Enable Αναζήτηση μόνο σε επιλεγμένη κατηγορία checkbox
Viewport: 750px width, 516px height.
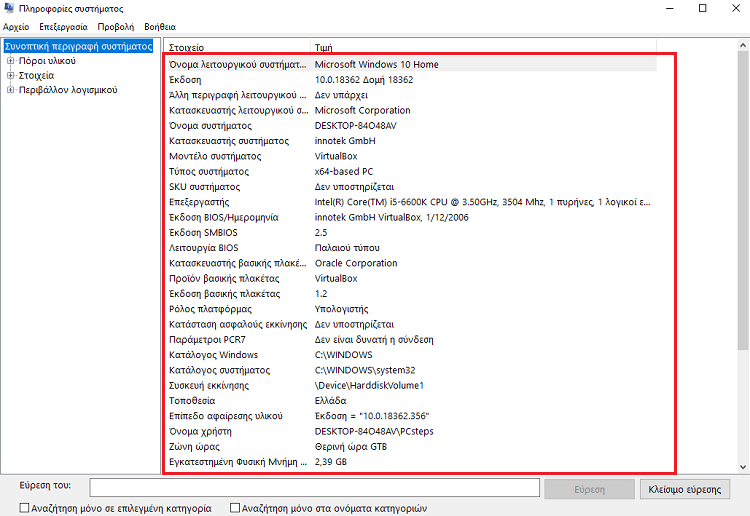(x=24, y=508)
